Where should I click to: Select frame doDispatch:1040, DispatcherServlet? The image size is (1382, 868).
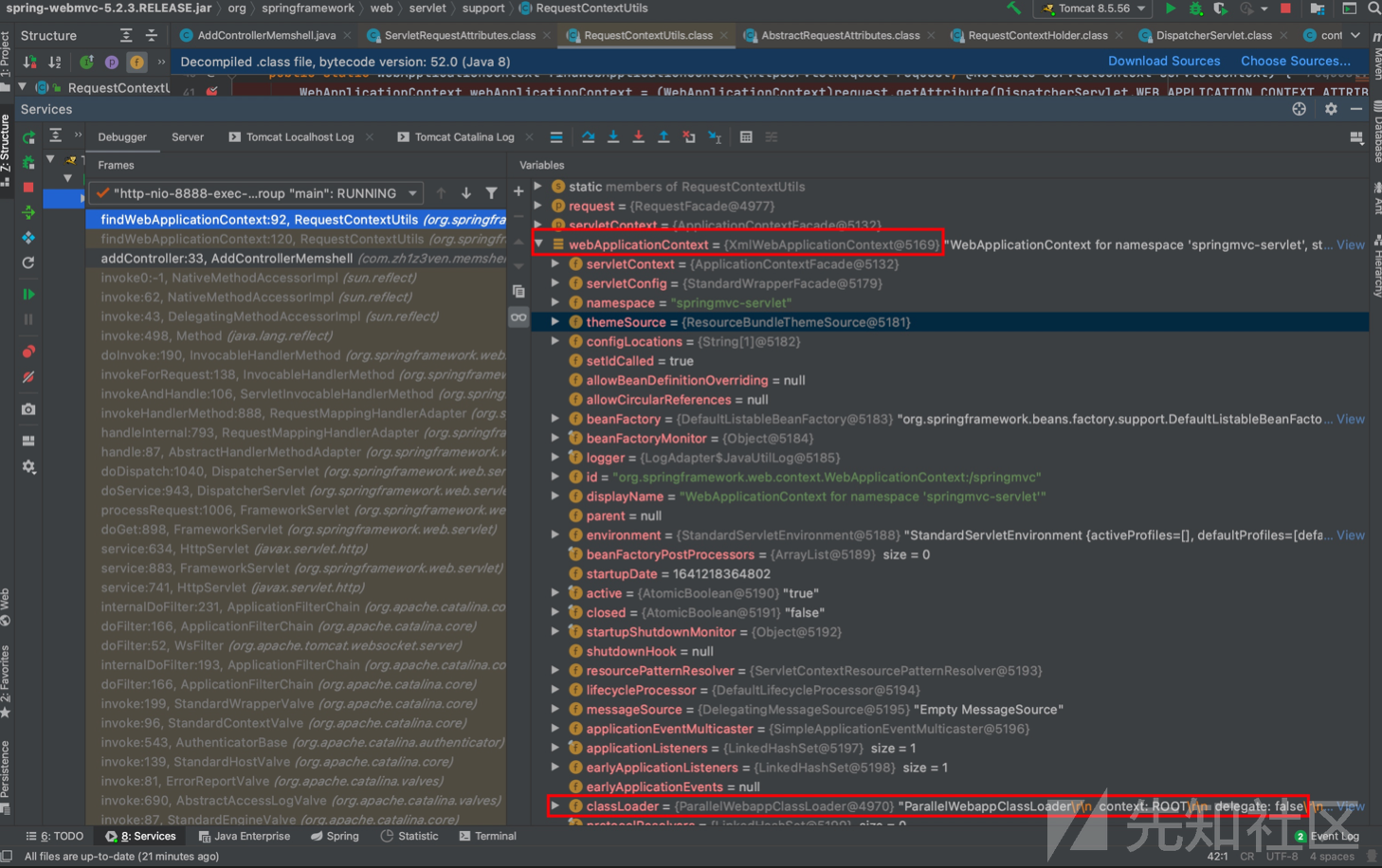298,472
